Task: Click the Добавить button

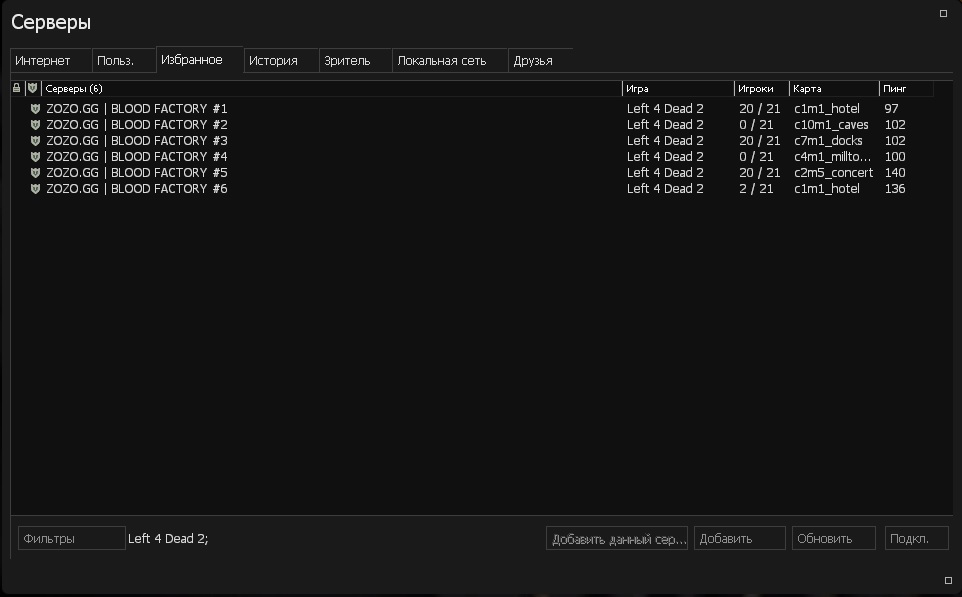Action: click(x=739, y=538)
